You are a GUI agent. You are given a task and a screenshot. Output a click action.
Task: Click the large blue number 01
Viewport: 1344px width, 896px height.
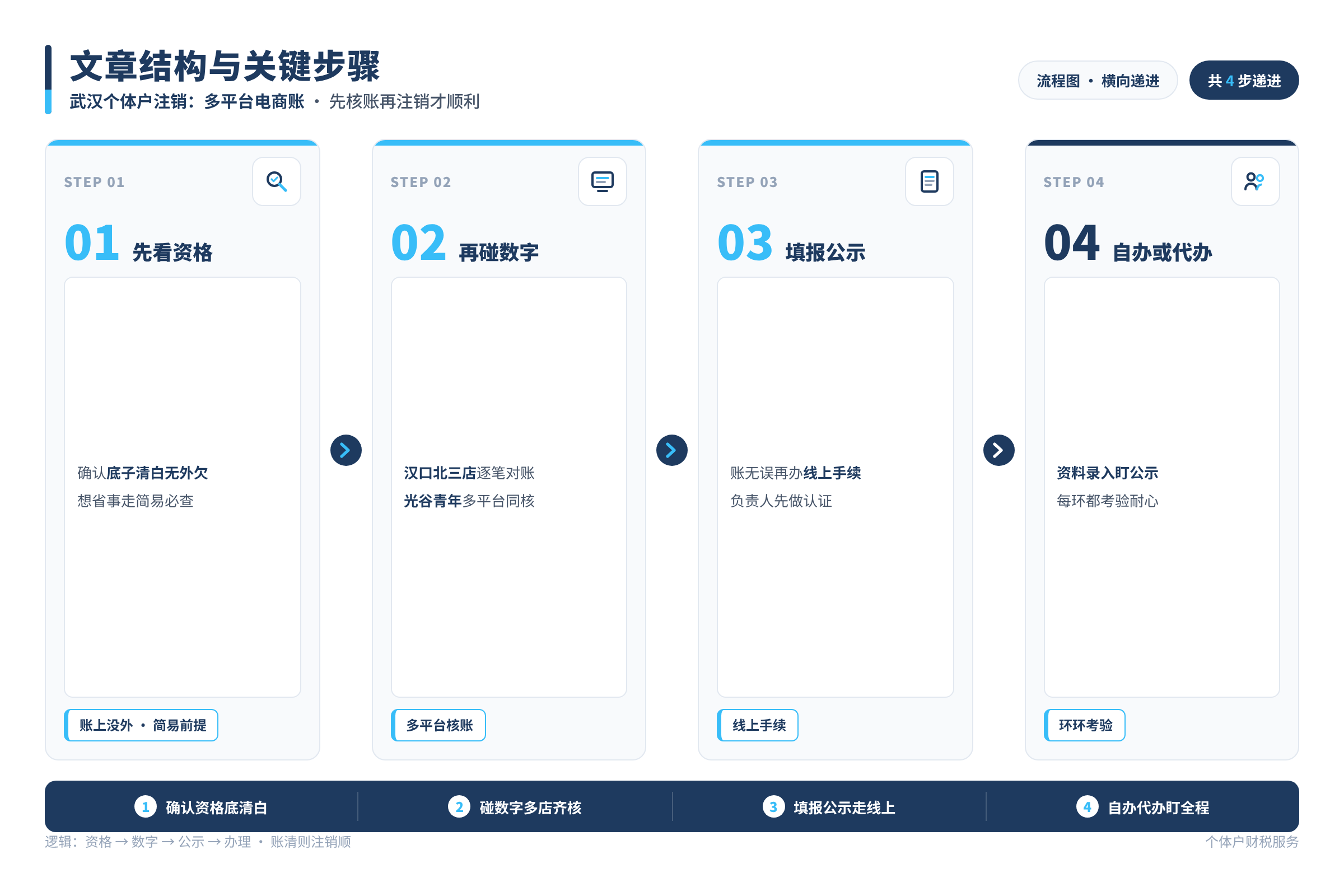[92, 243]
